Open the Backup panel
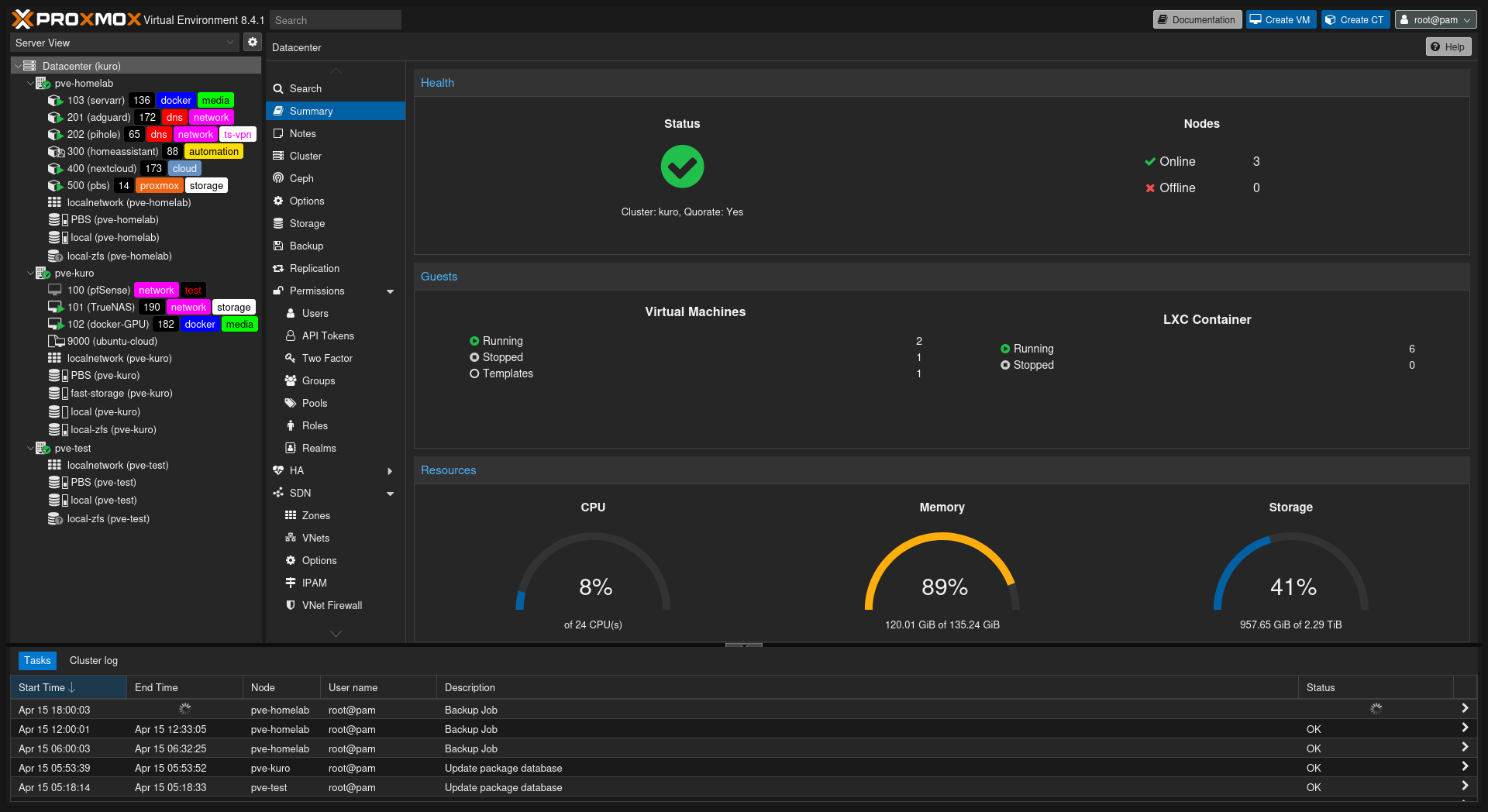1488x812 pixels. point(306,246)
